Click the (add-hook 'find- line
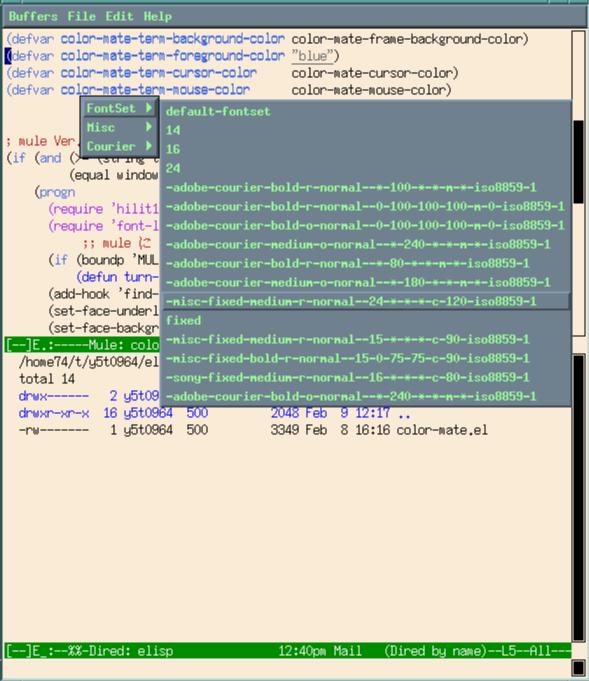Screen dimensions: 589x681 click(103, 294)
